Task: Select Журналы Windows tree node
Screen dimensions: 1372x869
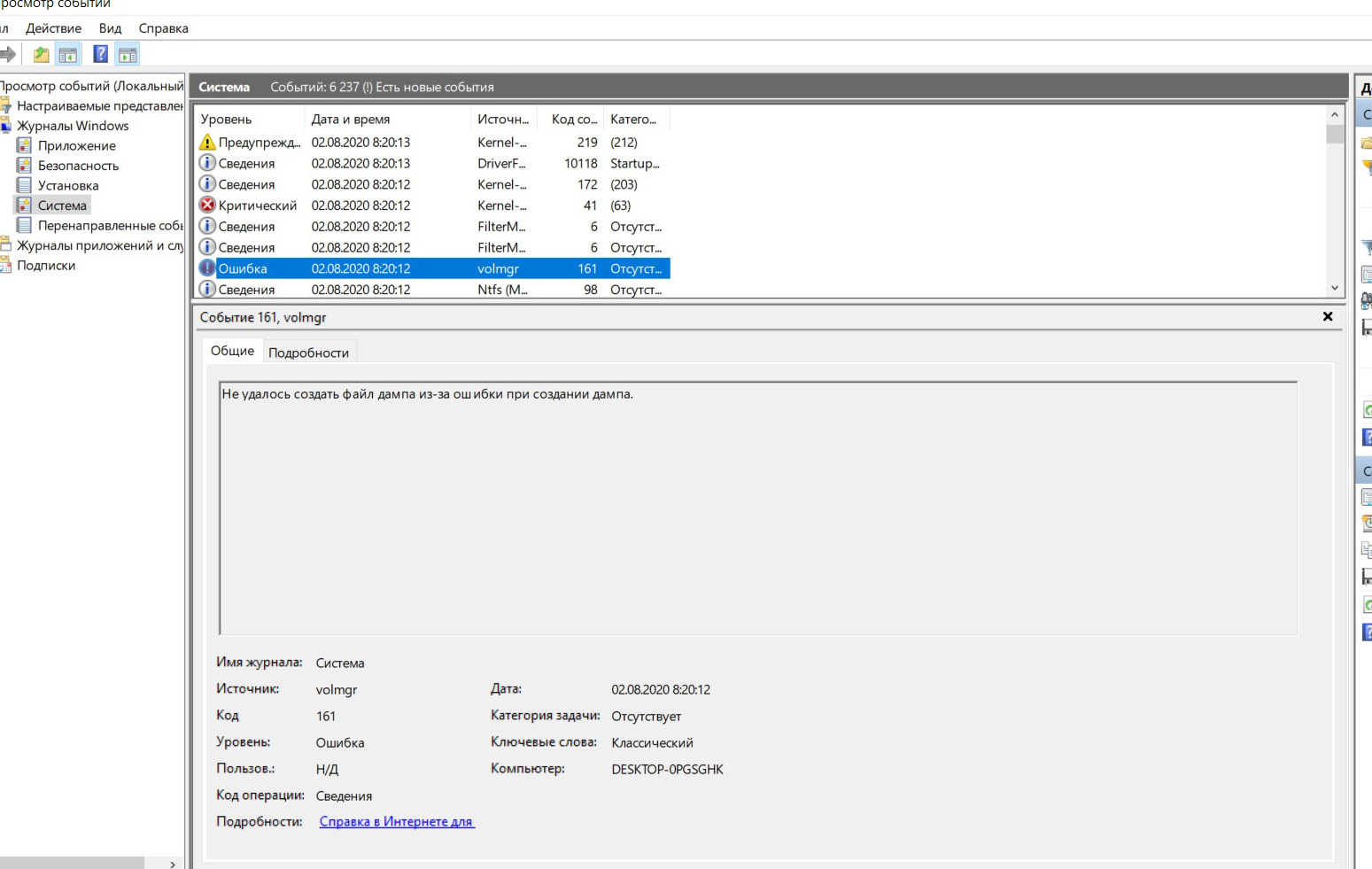Action: (x=73, y=126)
